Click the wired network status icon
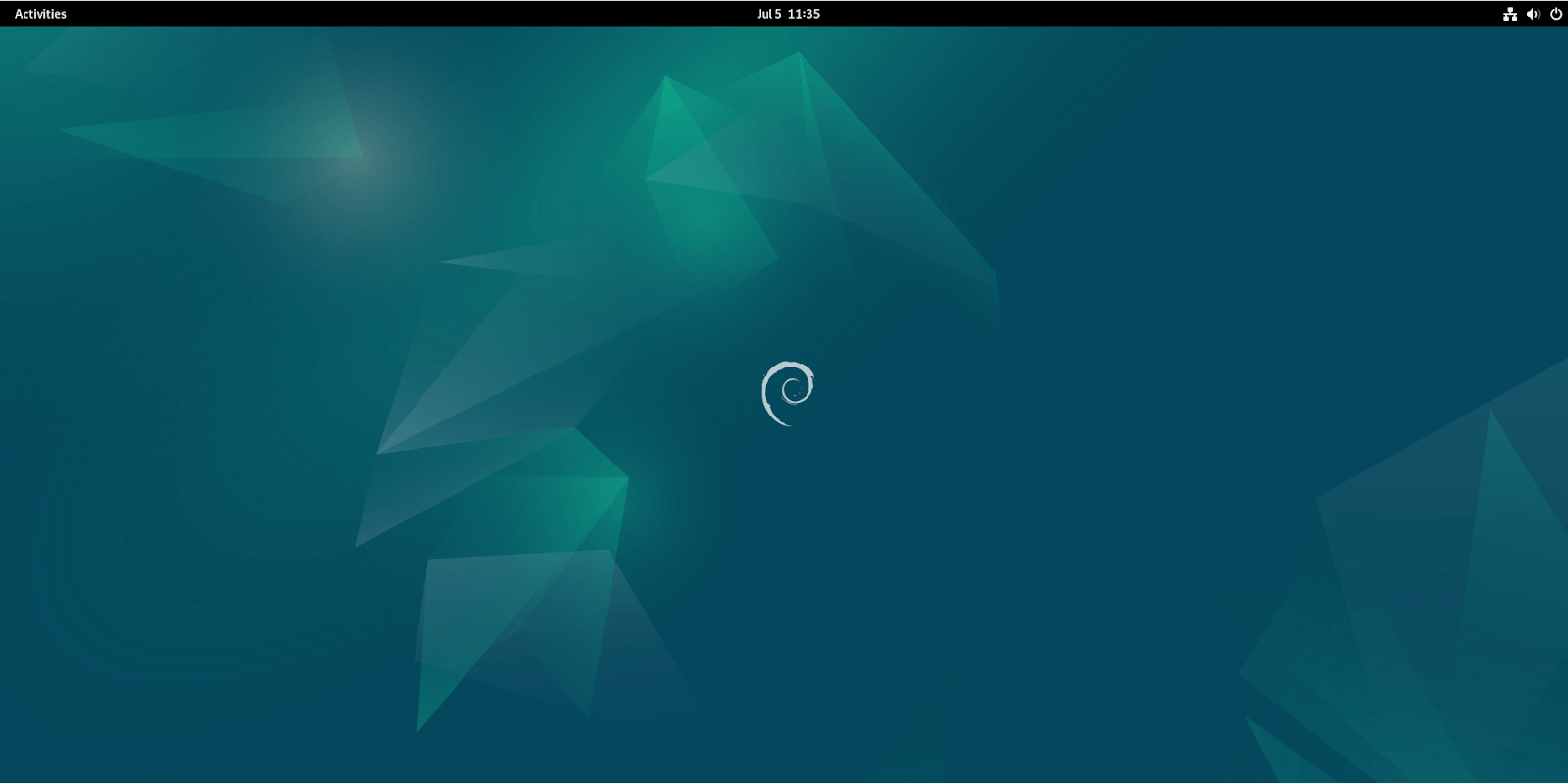Image resolution: width=1568 pixels, height=783 pixels. tap(1510, 14)
